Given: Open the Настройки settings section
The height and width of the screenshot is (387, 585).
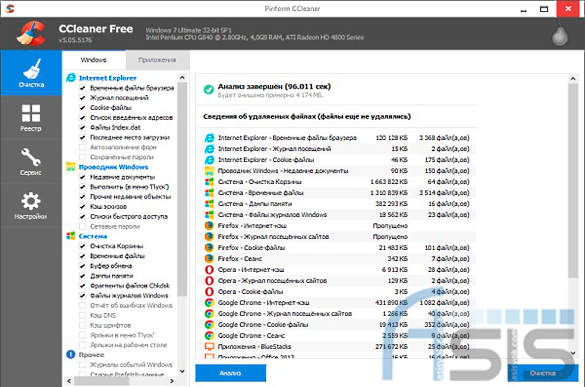Looking at the screenshot, I should tap(31, 205).
